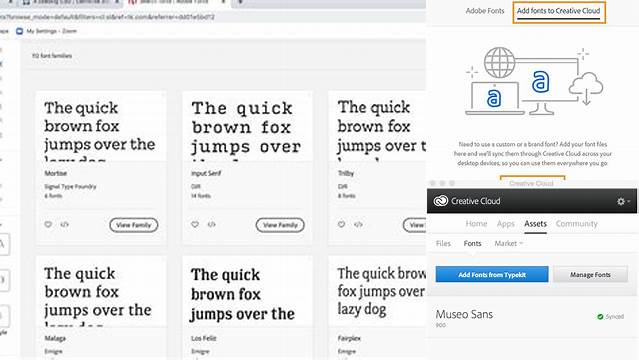The height and width of the screenshot is (360, 639).
Task: View Family for Input Serif
Action: click(280, 225)
